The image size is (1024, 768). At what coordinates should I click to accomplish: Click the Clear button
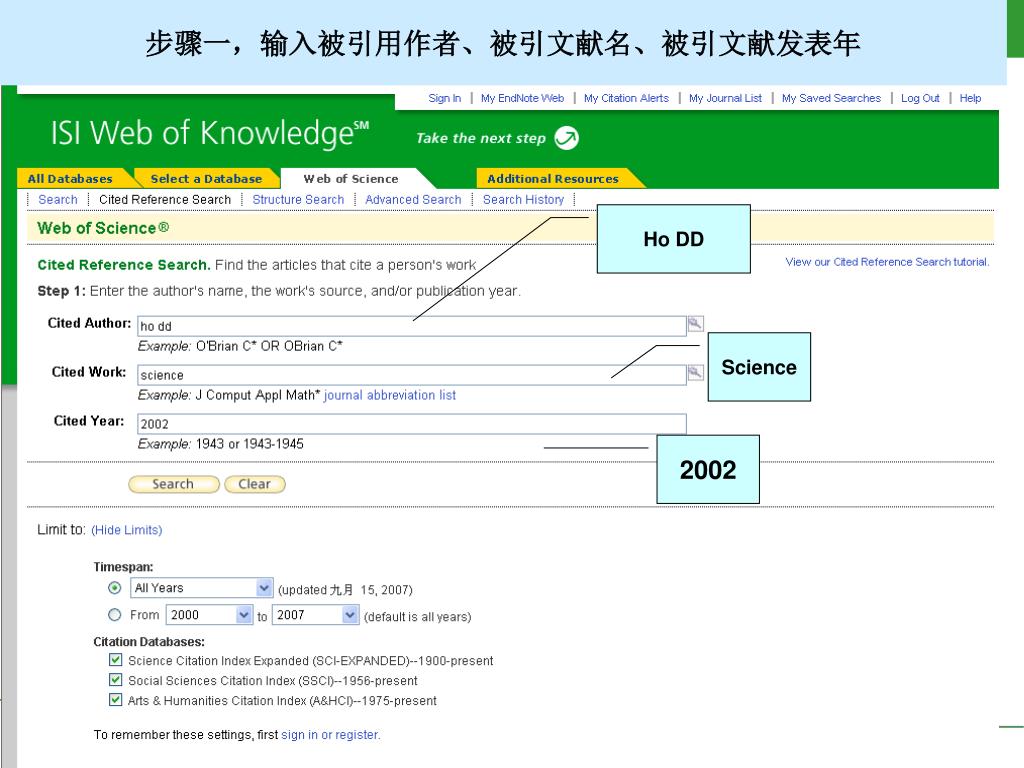pyautogui.click(x=255, y=484)
